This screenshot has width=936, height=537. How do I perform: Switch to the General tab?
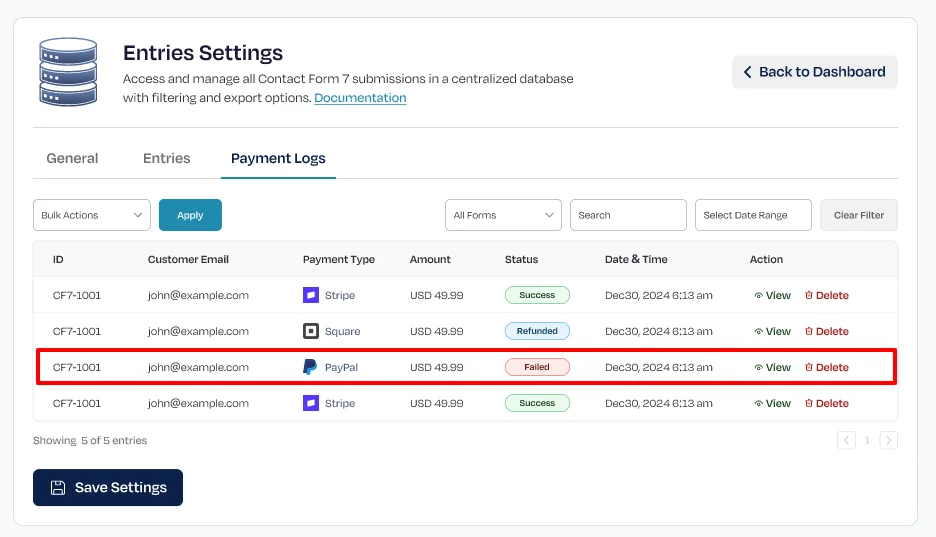[x=72, y=158]
